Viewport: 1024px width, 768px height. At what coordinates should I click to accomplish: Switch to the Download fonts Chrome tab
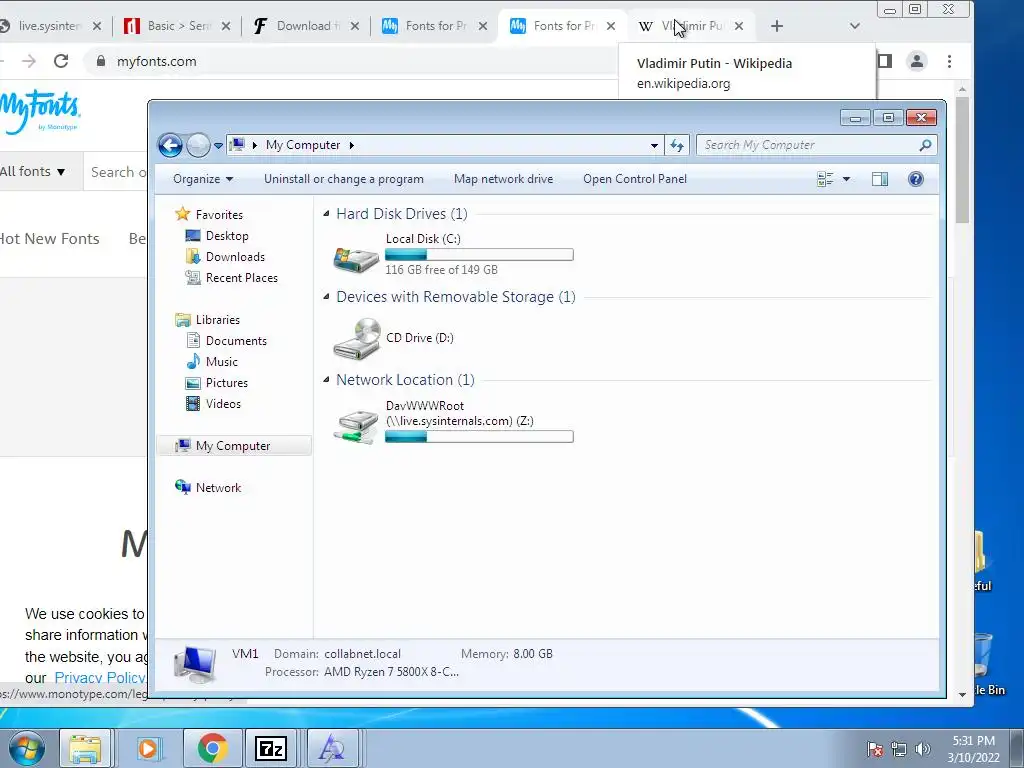pyautogui.click(x=308, y=26)
